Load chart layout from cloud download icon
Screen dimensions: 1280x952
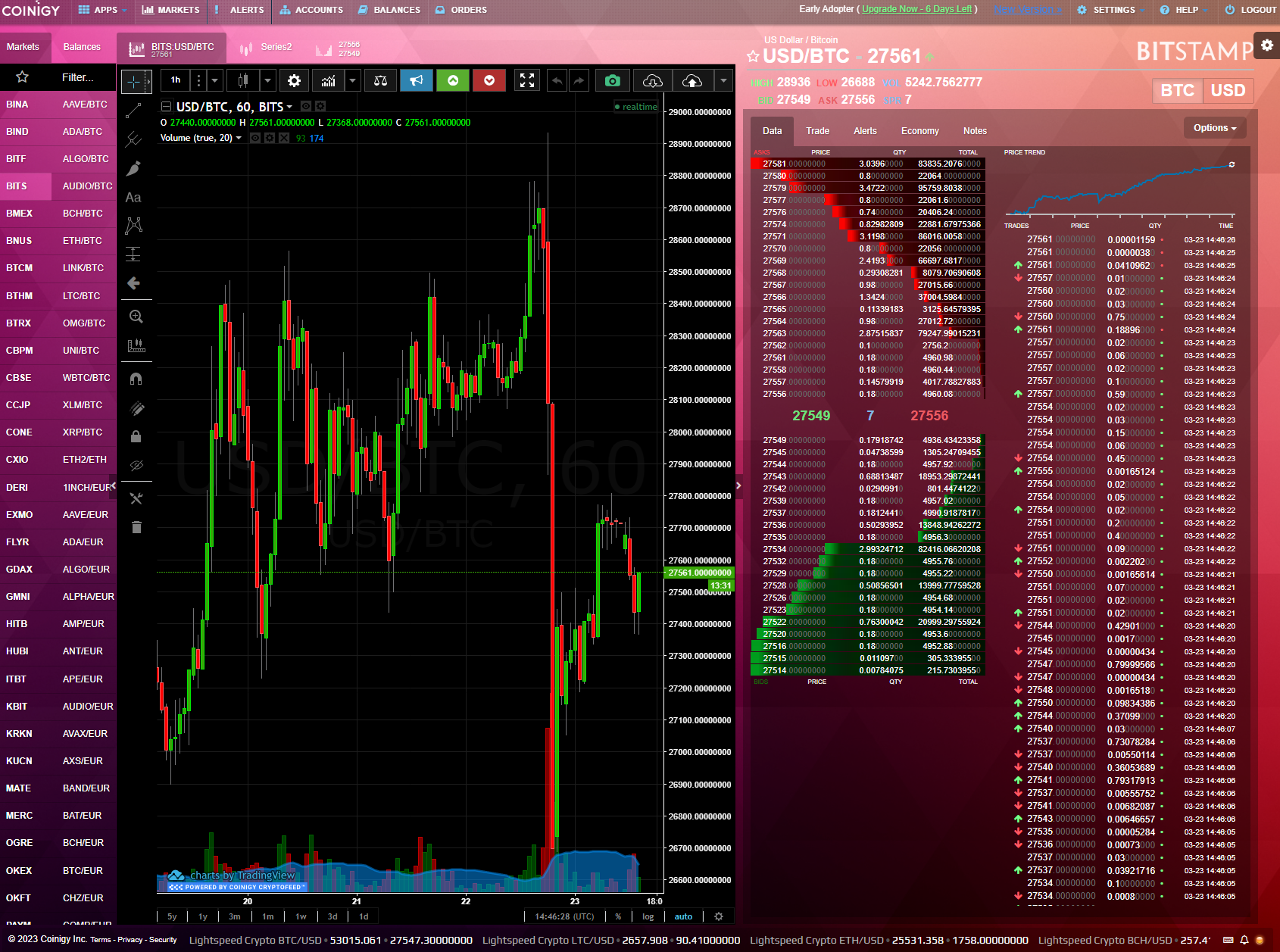tap(653, 80)
